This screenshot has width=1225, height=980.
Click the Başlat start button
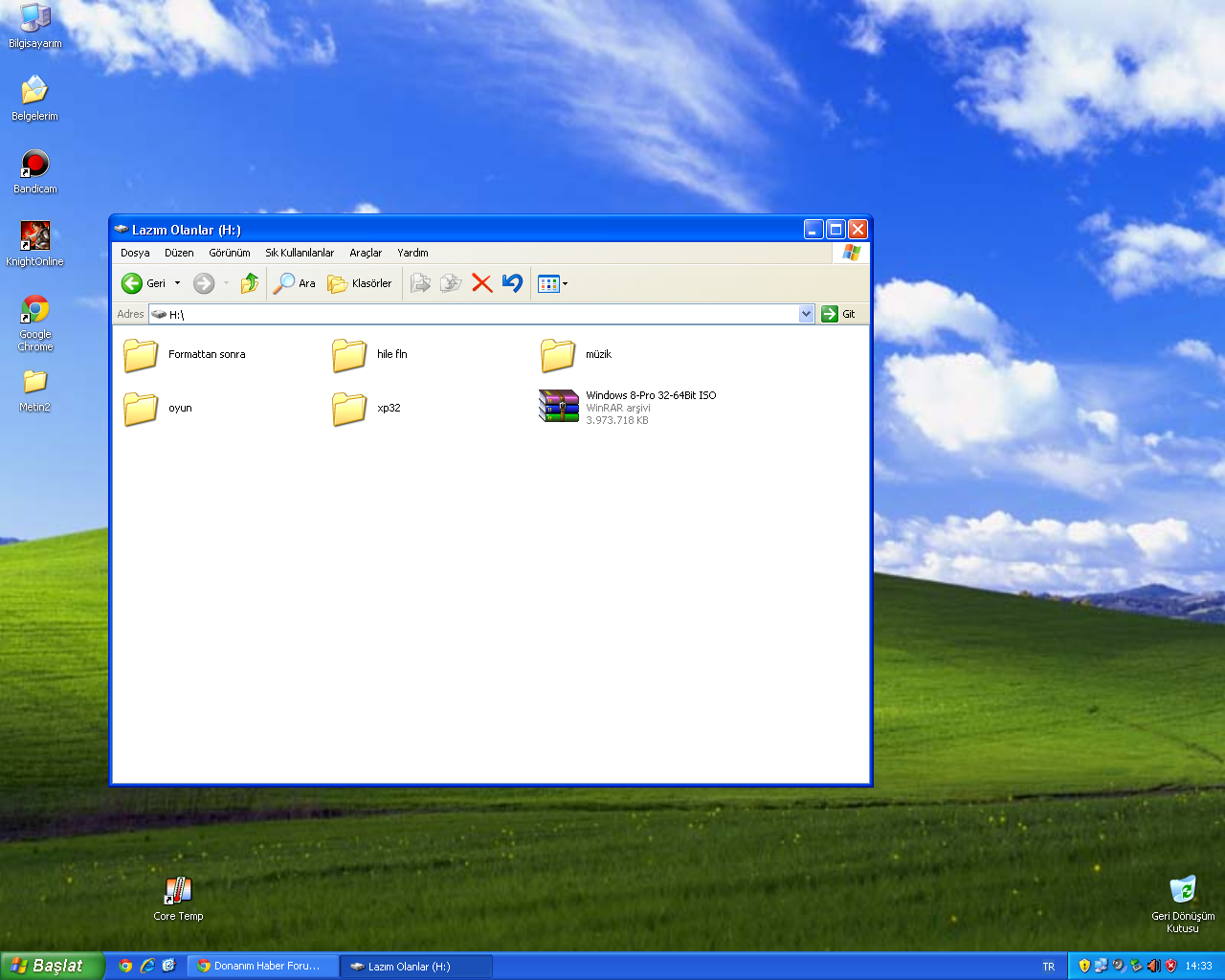[52, 966]
